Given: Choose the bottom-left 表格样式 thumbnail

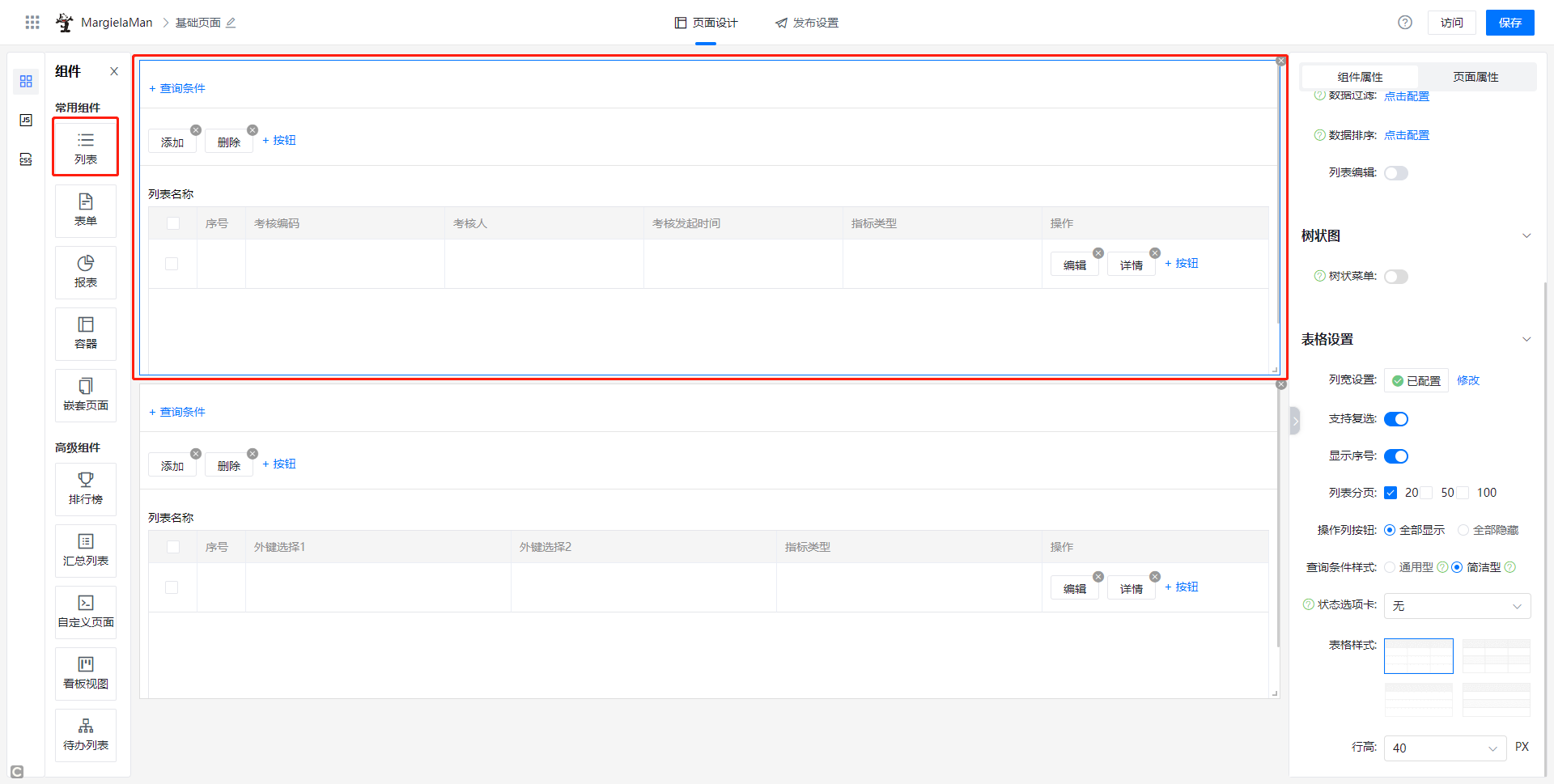Looking at the screenshot, I should pos(1418,699).
